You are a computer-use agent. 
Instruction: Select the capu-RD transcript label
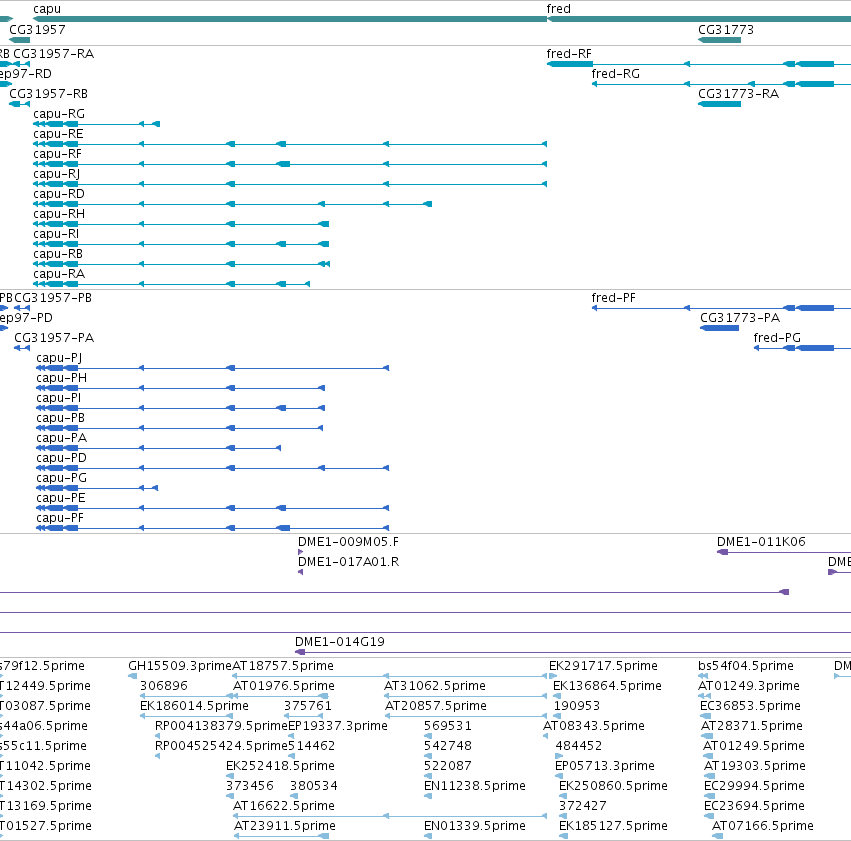pos(59,194)
